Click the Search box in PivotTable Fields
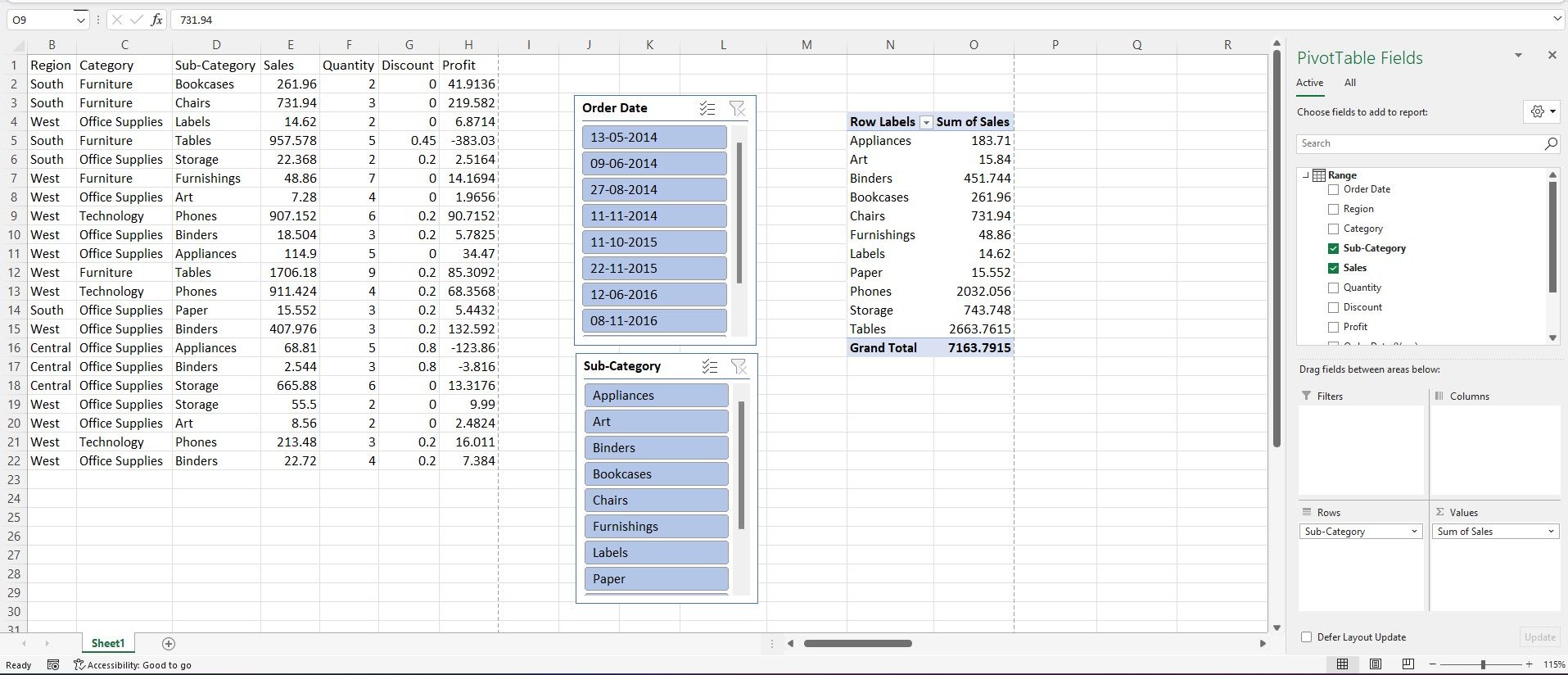This screenshot has width=1568, height=675. pos(1428,143)
